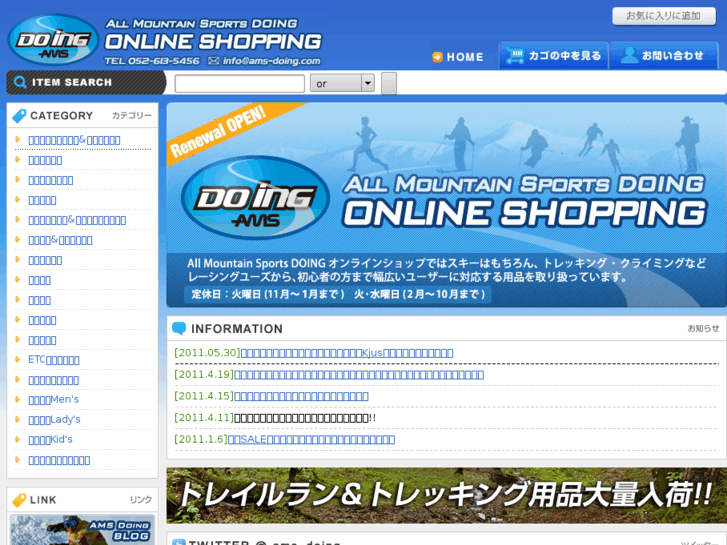Open the 2011.05.30 Kjus news link
Image resolution: width=727 pixels, height=545 pixels.
(347, 353)
